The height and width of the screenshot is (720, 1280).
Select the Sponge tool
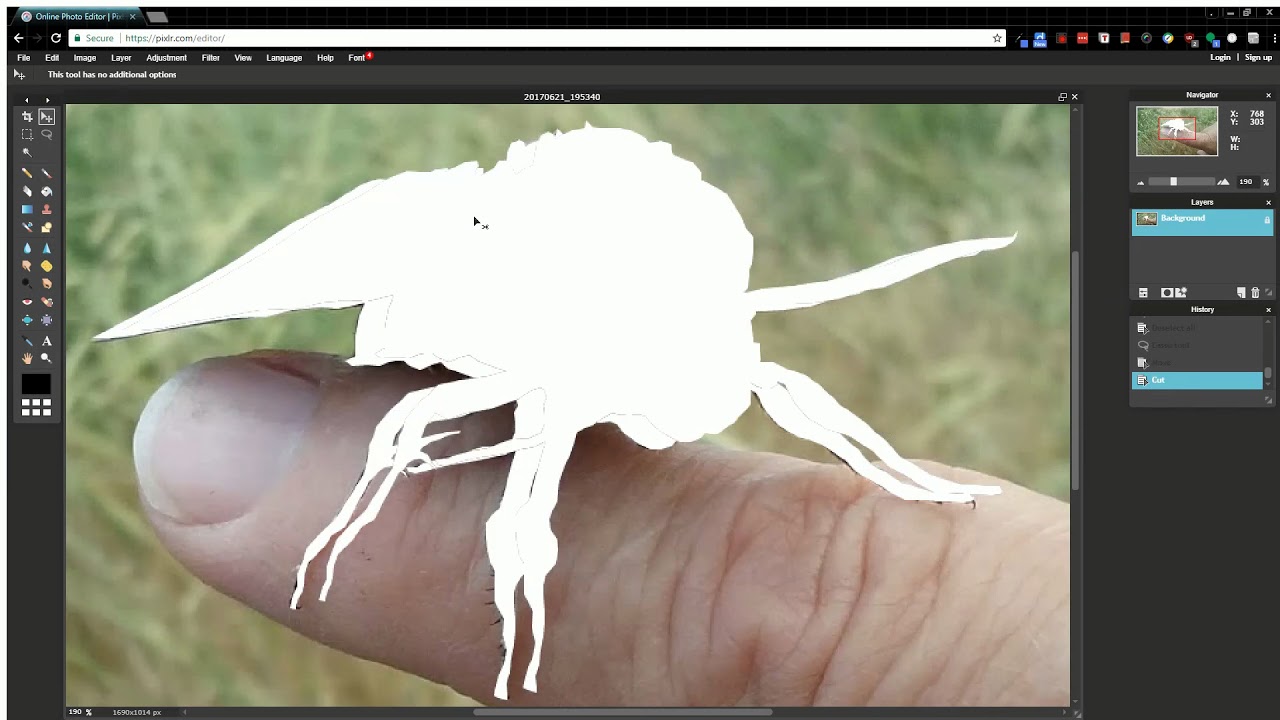tap(46, 266)
